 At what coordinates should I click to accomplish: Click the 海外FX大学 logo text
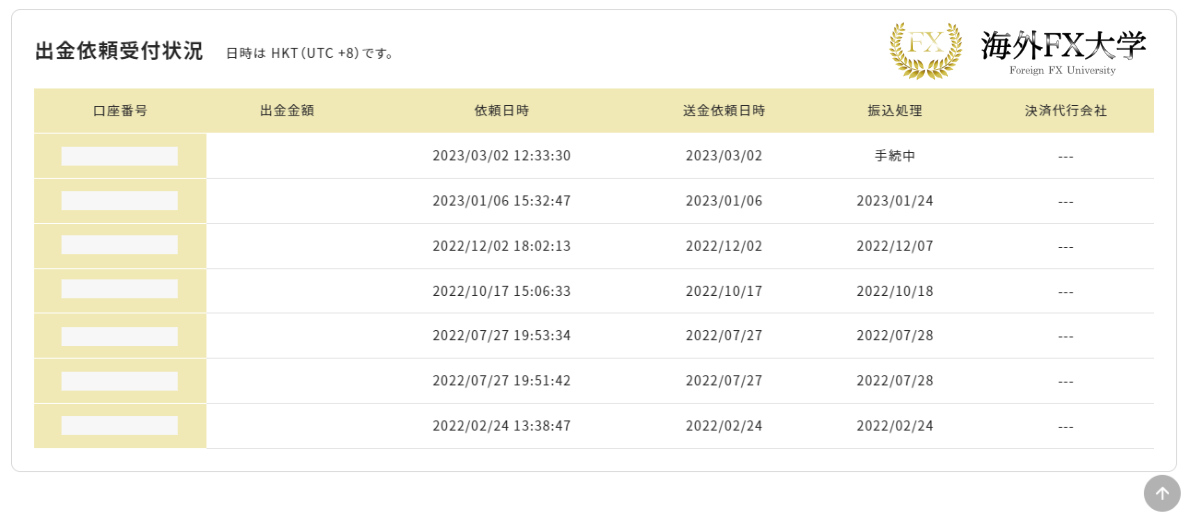click(1063, 50)
